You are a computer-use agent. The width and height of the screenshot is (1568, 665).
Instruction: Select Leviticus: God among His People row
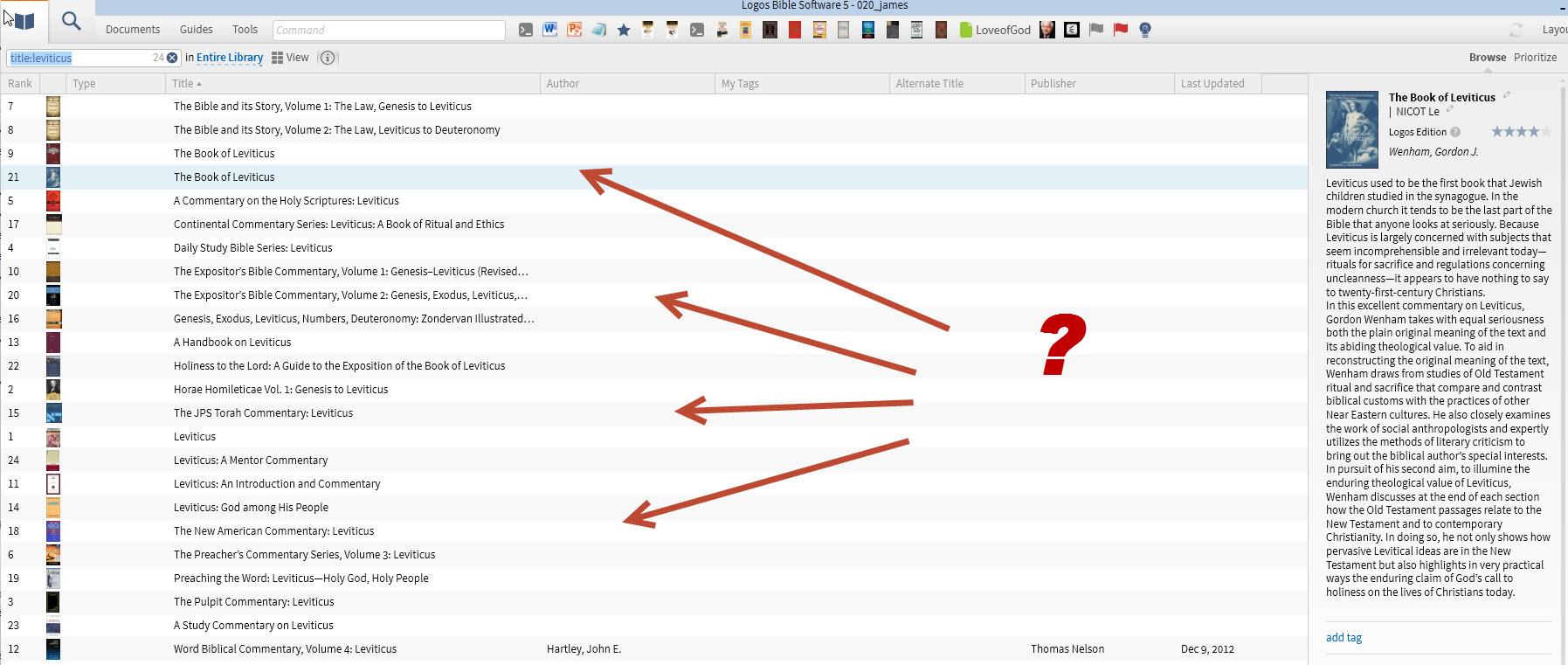point(653,508)
